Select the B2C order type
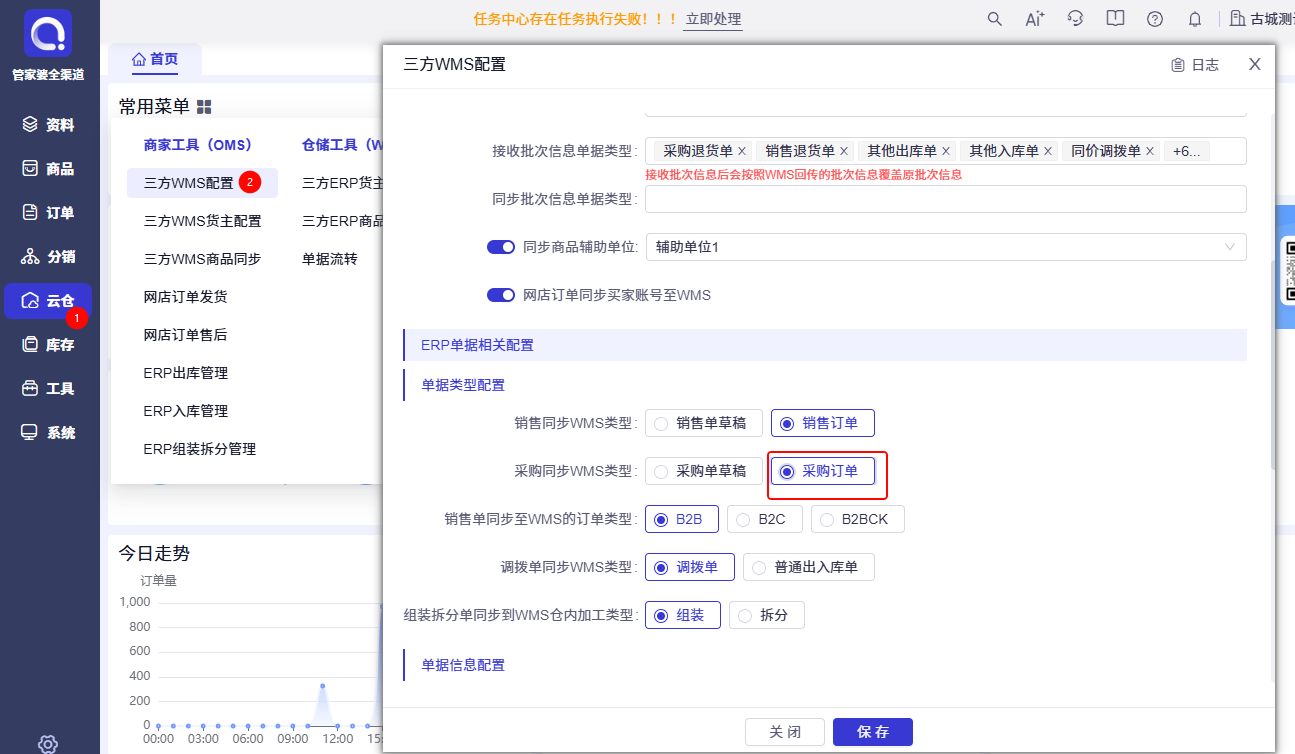The height and width of the screenshot is (754, 1295). (765, 519)
